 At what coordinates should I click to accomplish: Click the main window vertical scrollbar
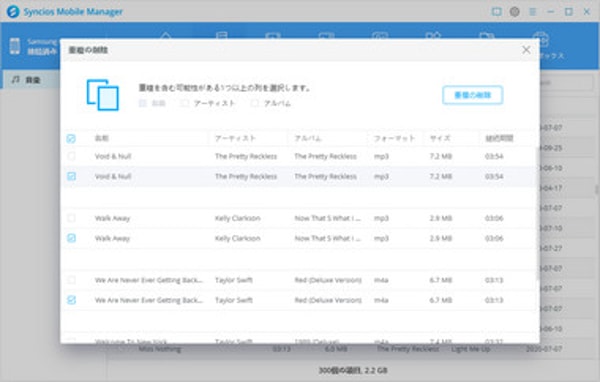point(597,189)
